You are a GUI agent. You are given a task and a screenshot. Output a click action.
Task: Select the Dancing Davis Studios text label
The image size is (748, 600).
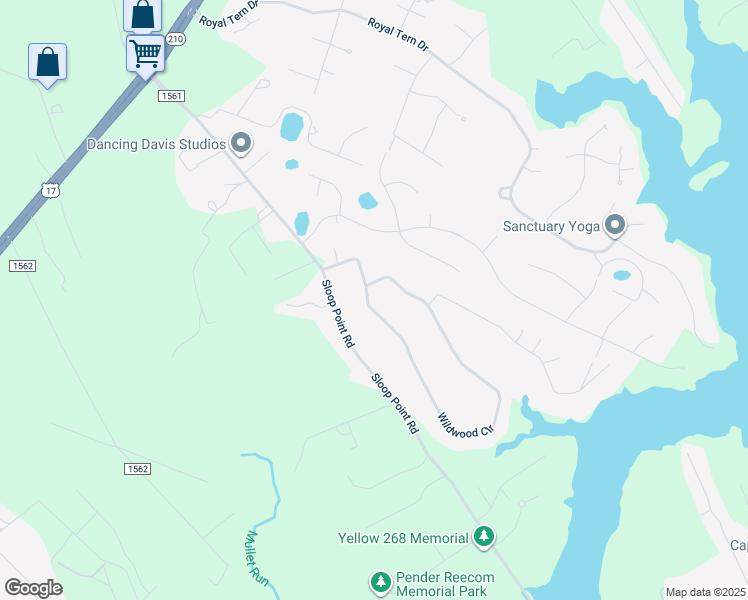click(156, 144)
